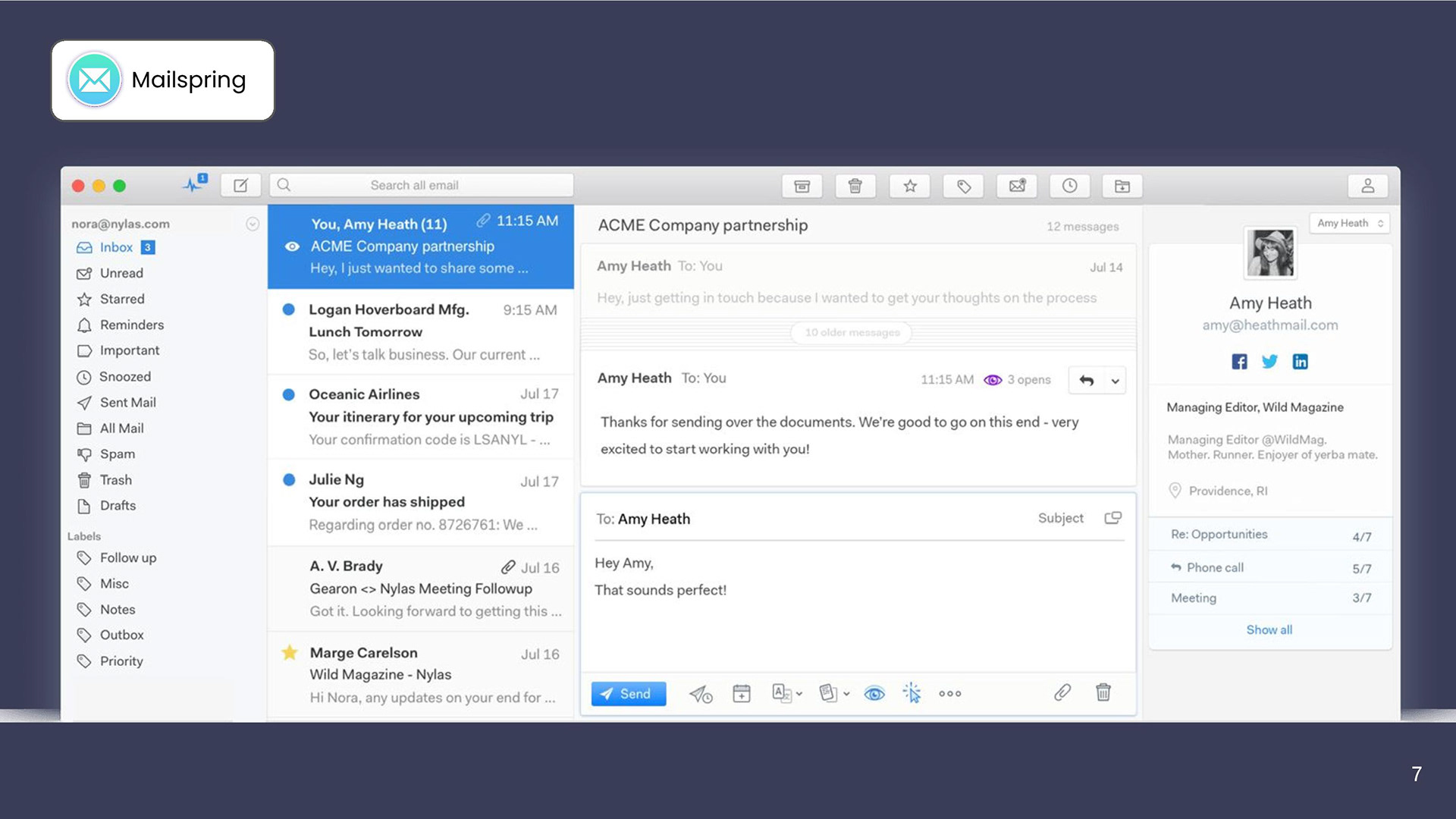1456x819 pixels.
Task: Click the Subject link in composer
Action: [1060, 518]
